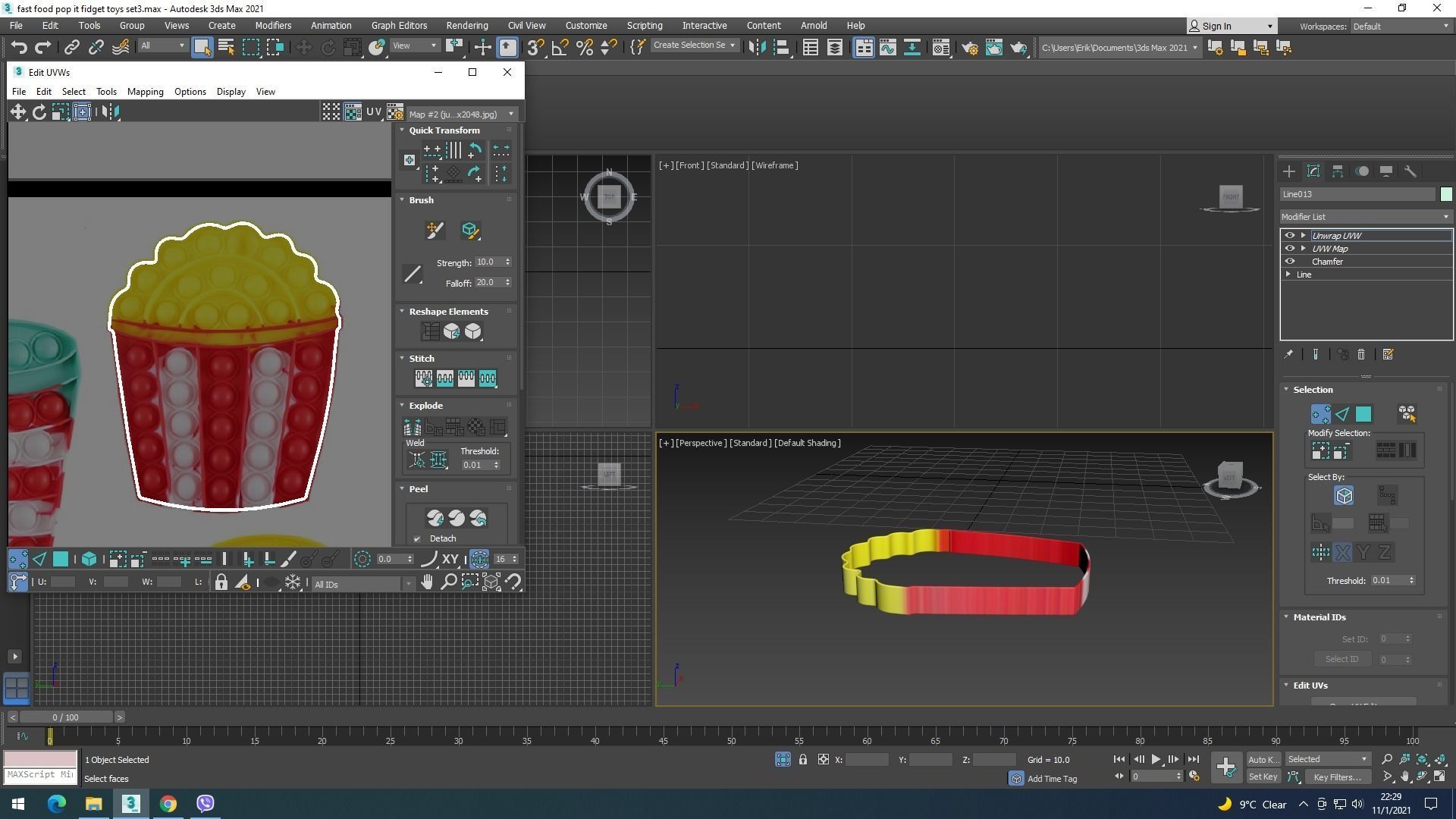Click the Set Key button
Screen dimensions: 1456x819
(1263, 777)
